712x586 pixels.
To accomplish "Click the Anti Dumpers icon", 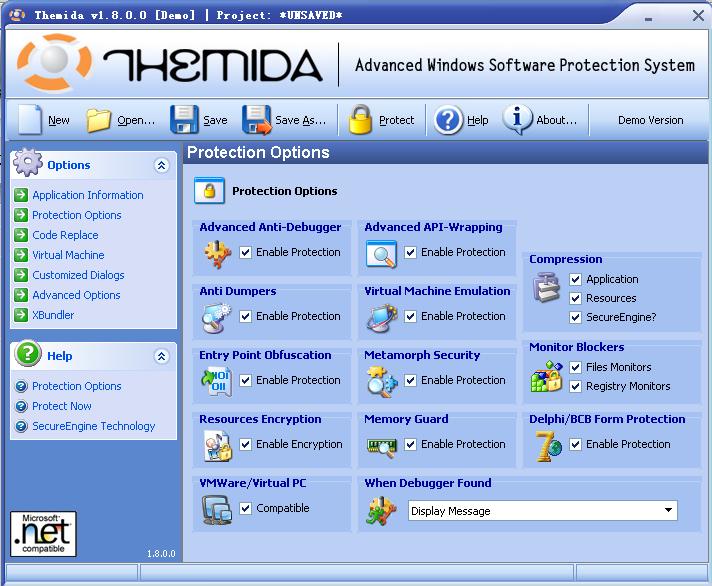I will 217,318.
